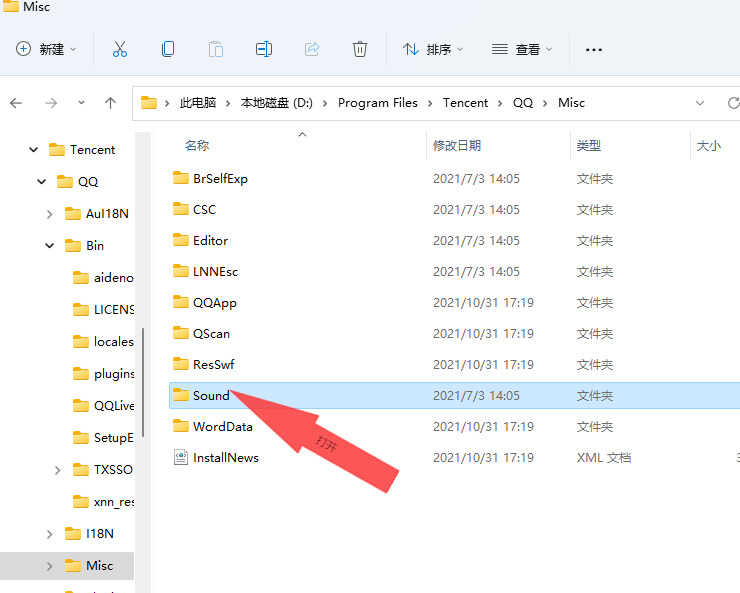Expand the Misc tree node
The image size is (740, 593).
[x=50, y=566]
